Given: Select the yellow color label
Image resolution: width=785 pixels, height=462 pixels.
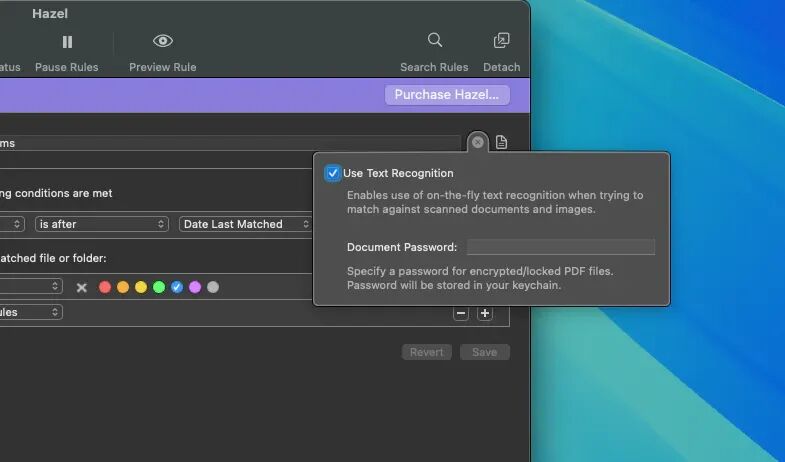Looking at the screenshot, I should 141,287.
